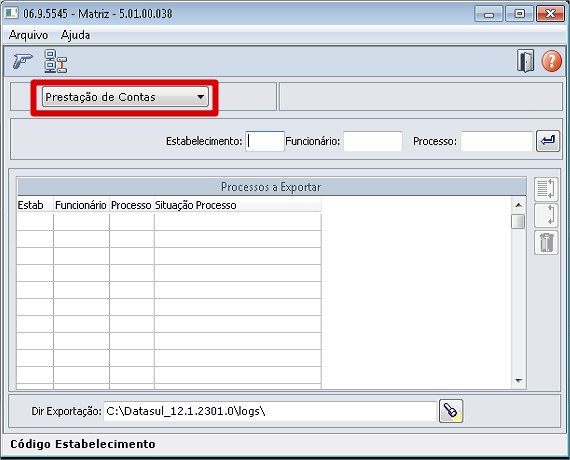
Task: Close the Matriz window
Action: [550, 14]
